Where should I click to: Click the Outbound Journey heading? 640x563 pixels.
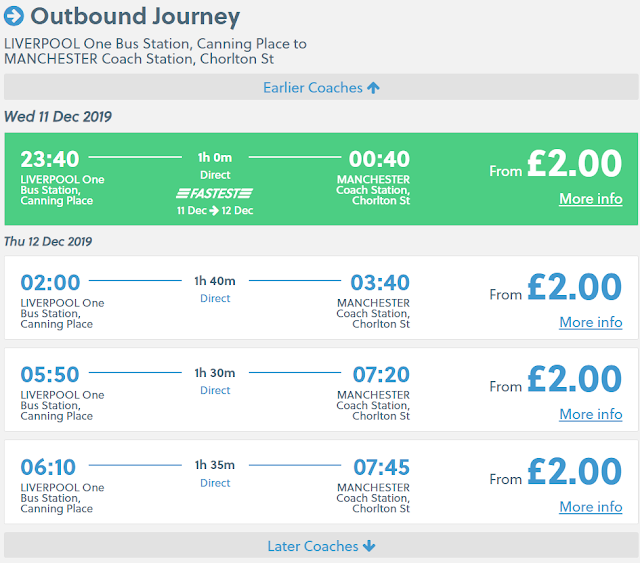135,17
